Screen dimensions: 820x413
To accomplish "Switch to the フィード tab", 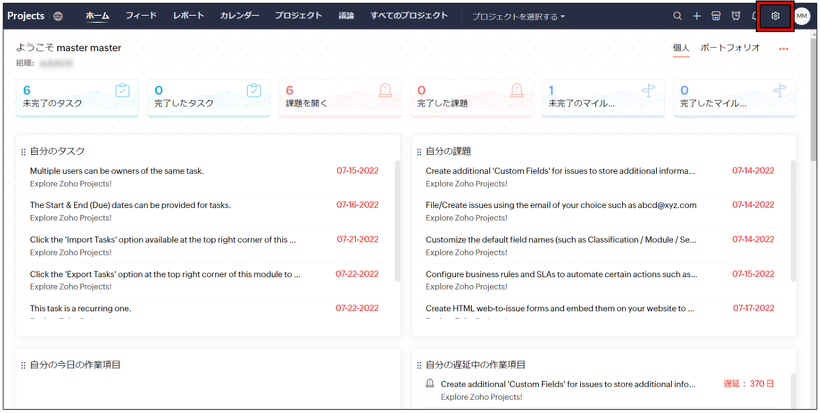I will [141, 16].
